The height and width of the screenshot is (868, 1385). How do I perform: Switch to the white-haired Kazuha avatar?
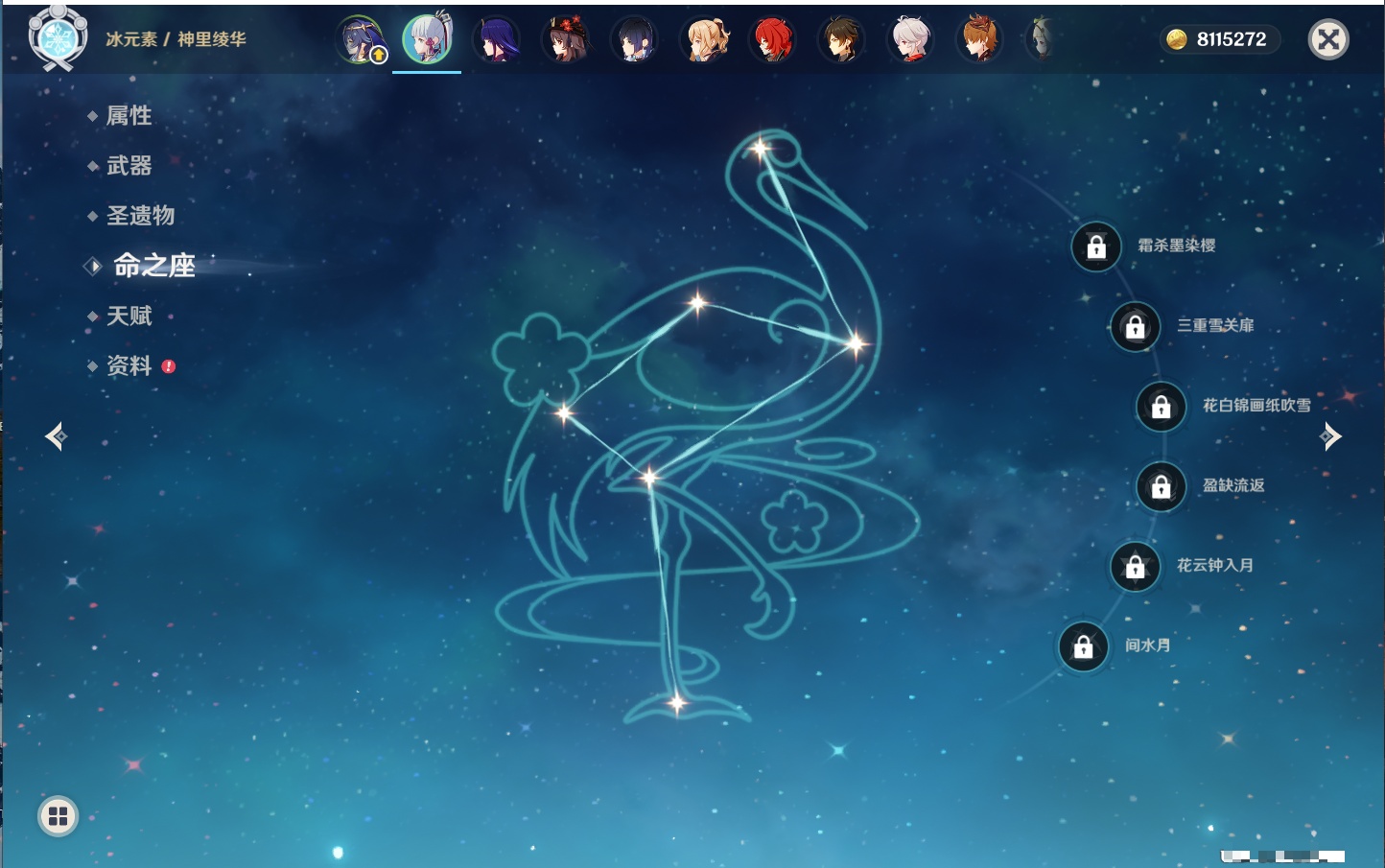point(911,40)
